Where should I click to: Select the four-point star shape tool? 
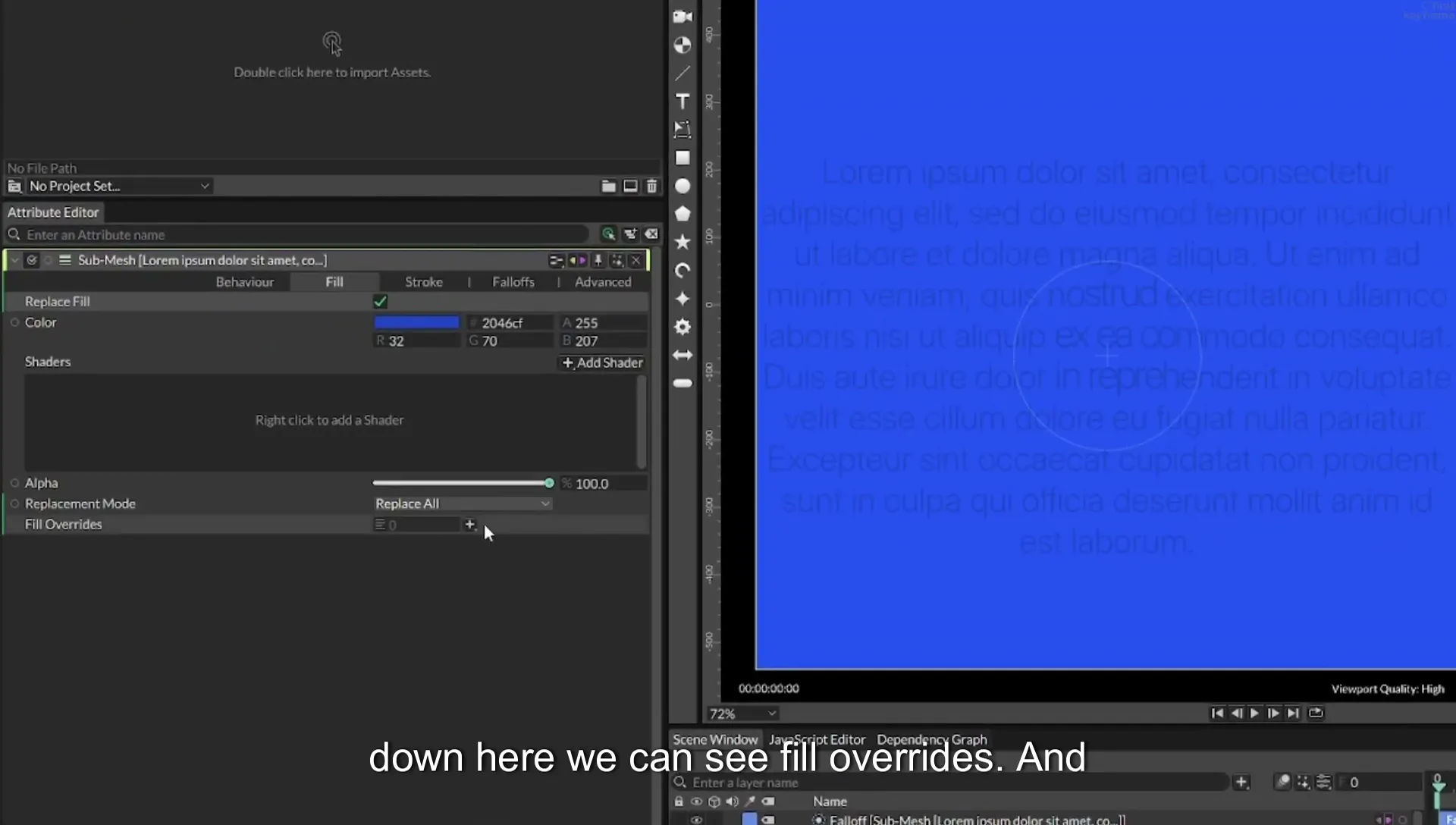coord(682,299)
